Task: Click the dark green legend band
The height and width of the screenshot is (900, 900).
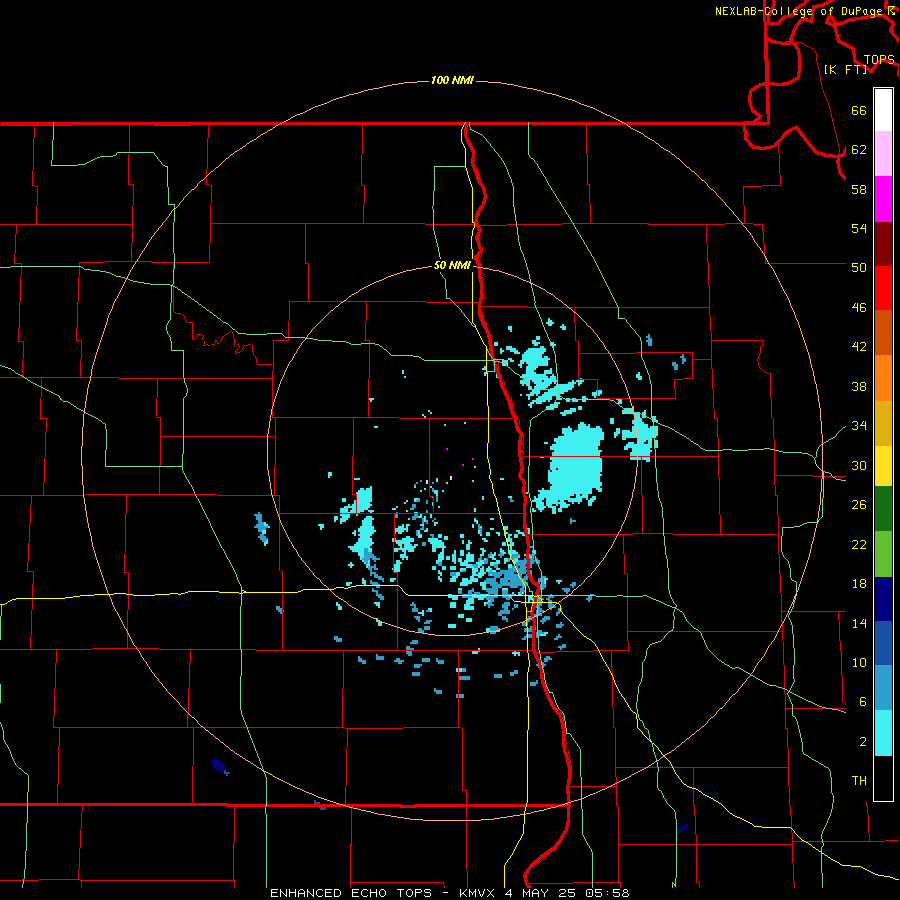Action: point(883,509)
